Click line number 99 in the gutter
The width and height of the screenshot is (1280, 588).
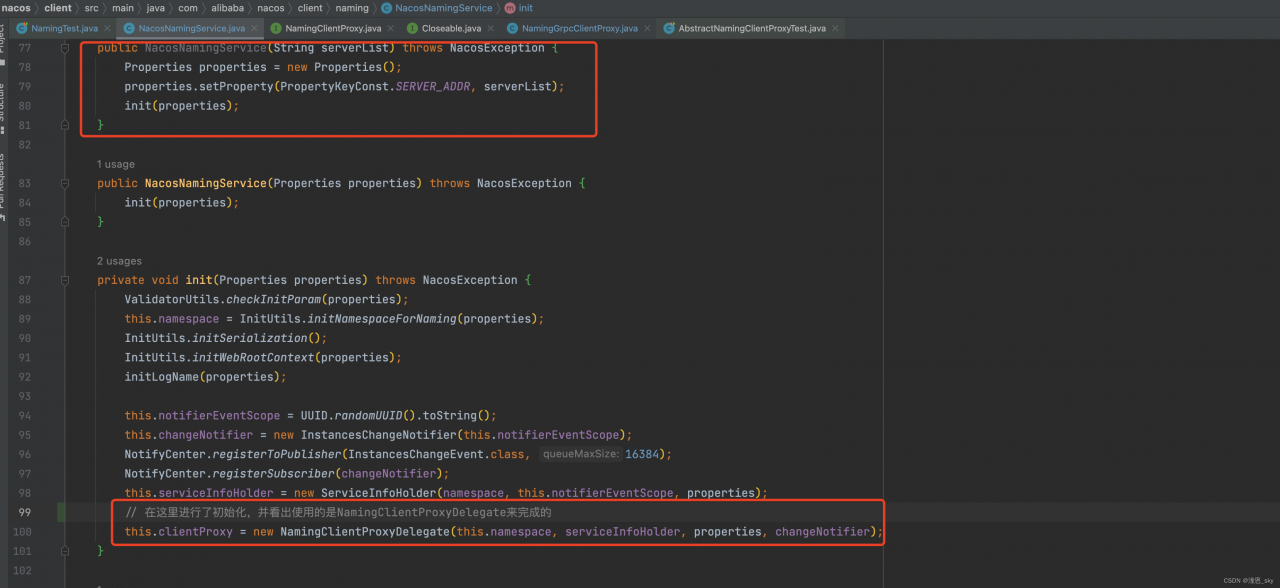click(24, 512)
